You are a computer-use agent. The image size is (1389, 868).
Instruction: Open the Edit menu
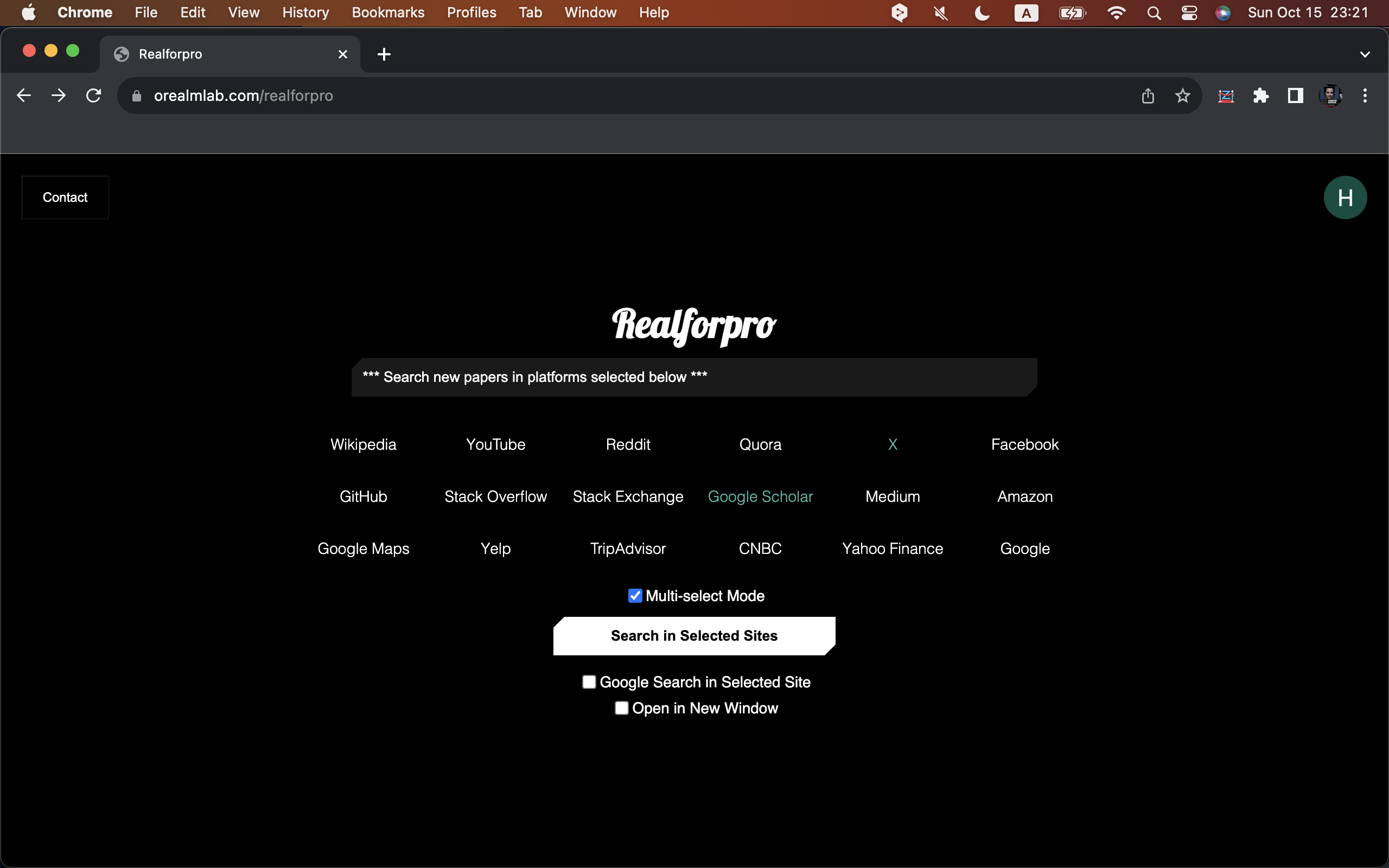[x=193, y=12]
